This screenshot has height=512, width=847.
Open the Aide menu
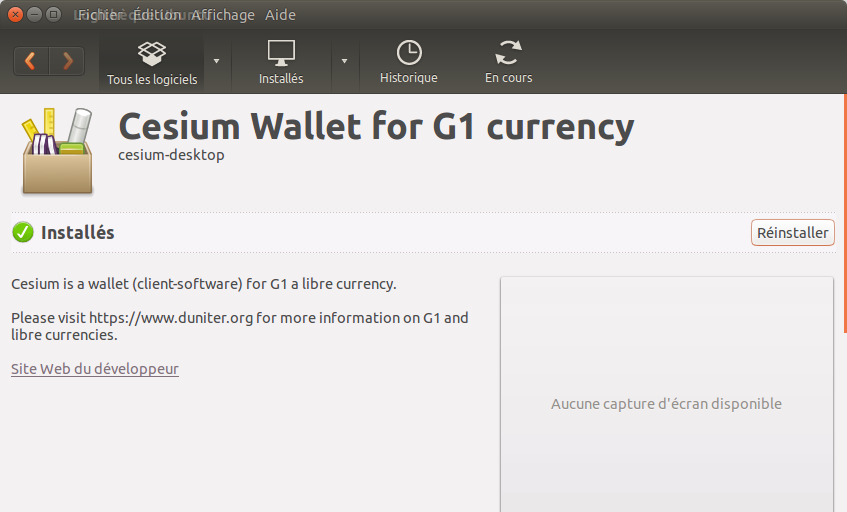(x=280, y=15)
